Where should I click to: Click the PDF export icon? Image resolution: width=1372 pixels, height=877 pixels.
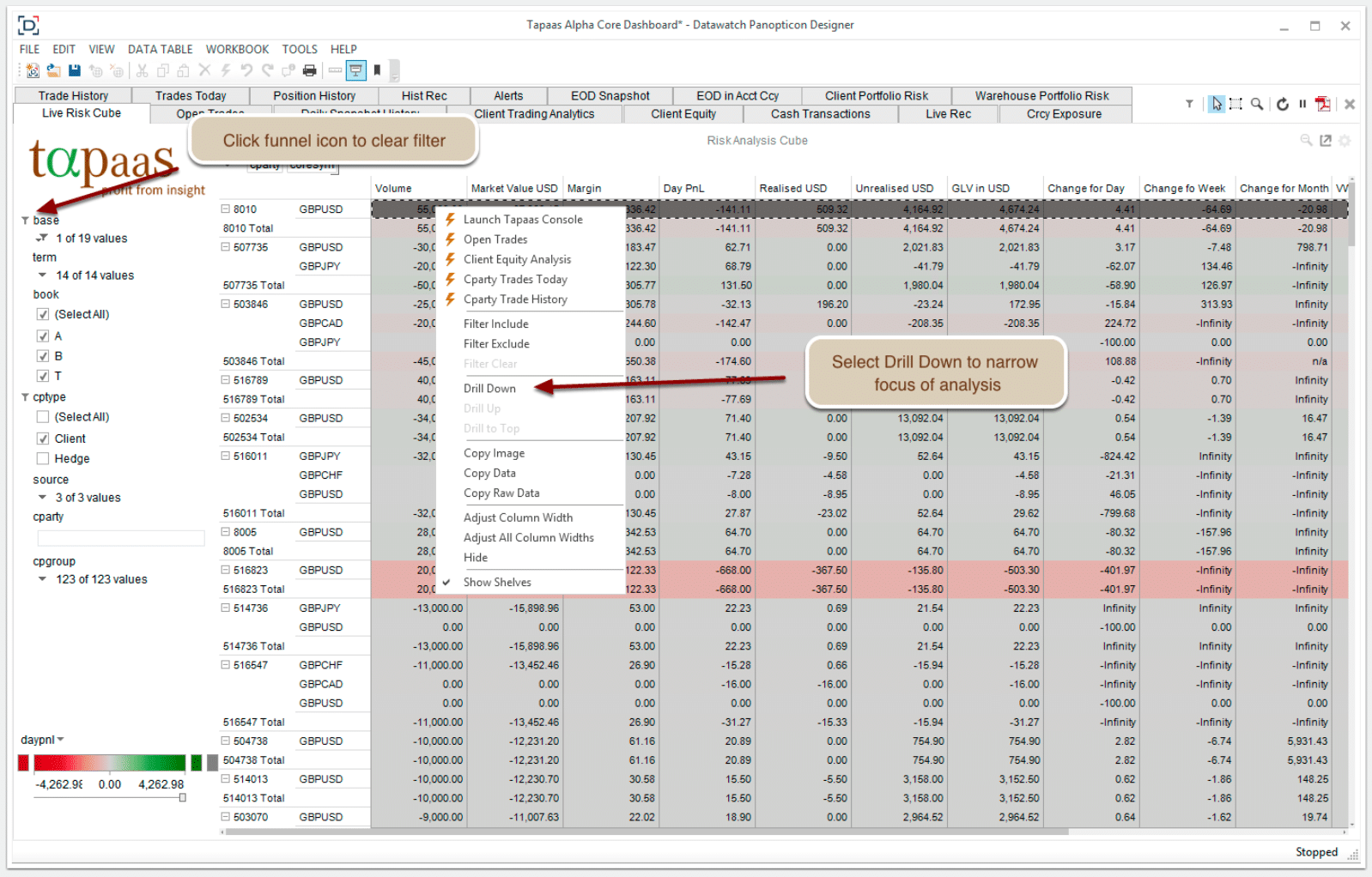(1322, 104)
